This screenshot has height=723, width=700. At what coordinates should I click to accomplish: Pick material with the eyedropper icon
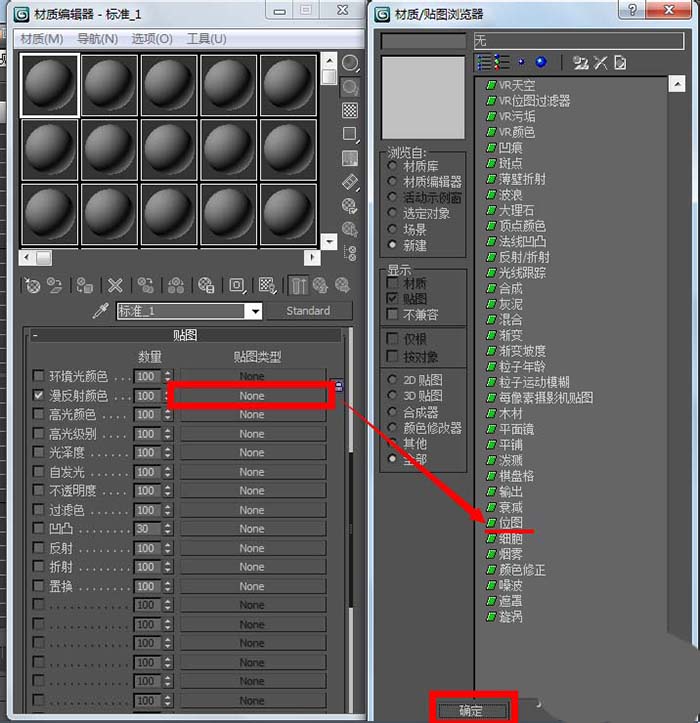pyautogui.click(x=101, y=311)
